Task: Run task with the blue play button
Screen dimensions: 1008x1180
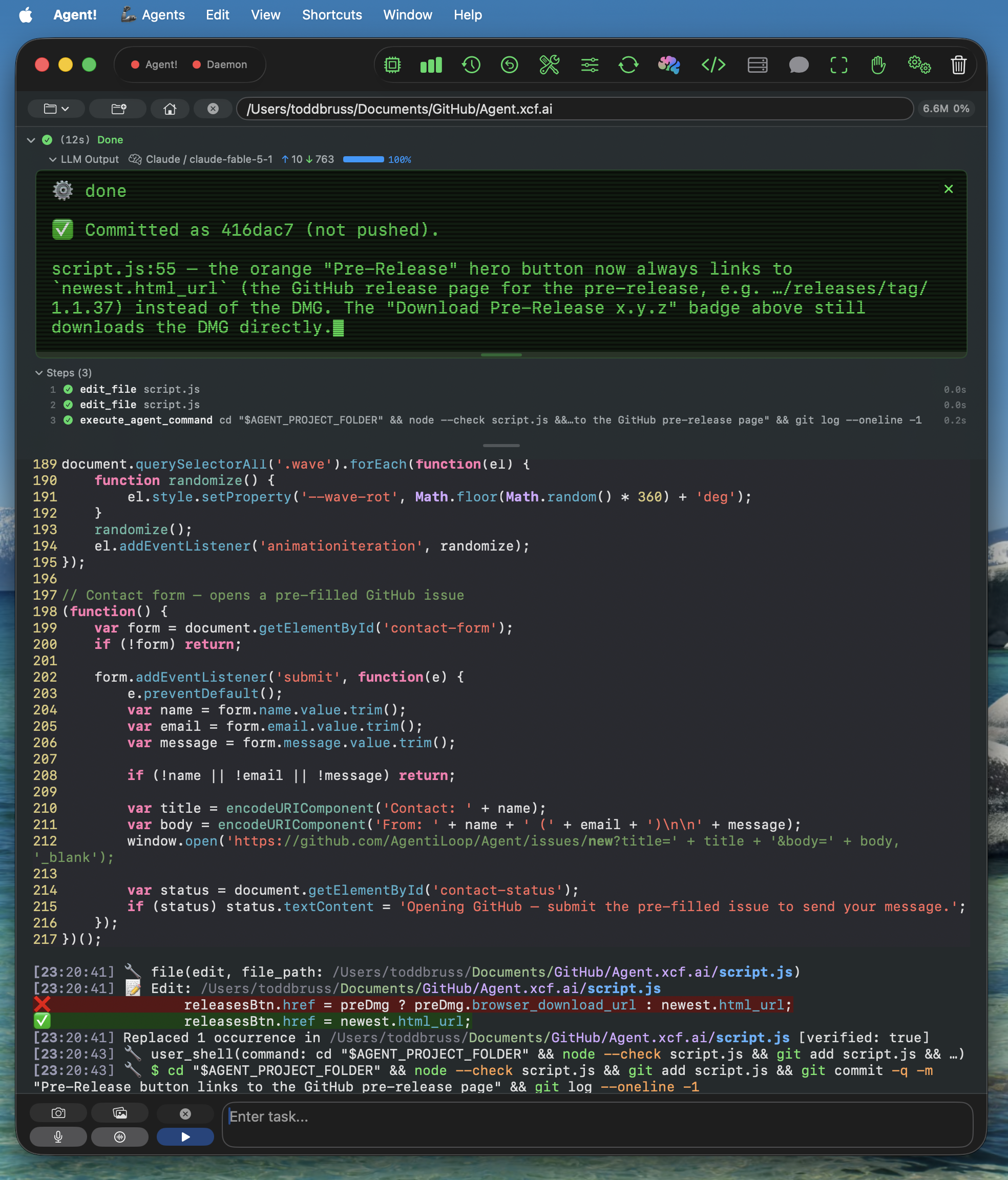Action: (x=185, y=1136)
